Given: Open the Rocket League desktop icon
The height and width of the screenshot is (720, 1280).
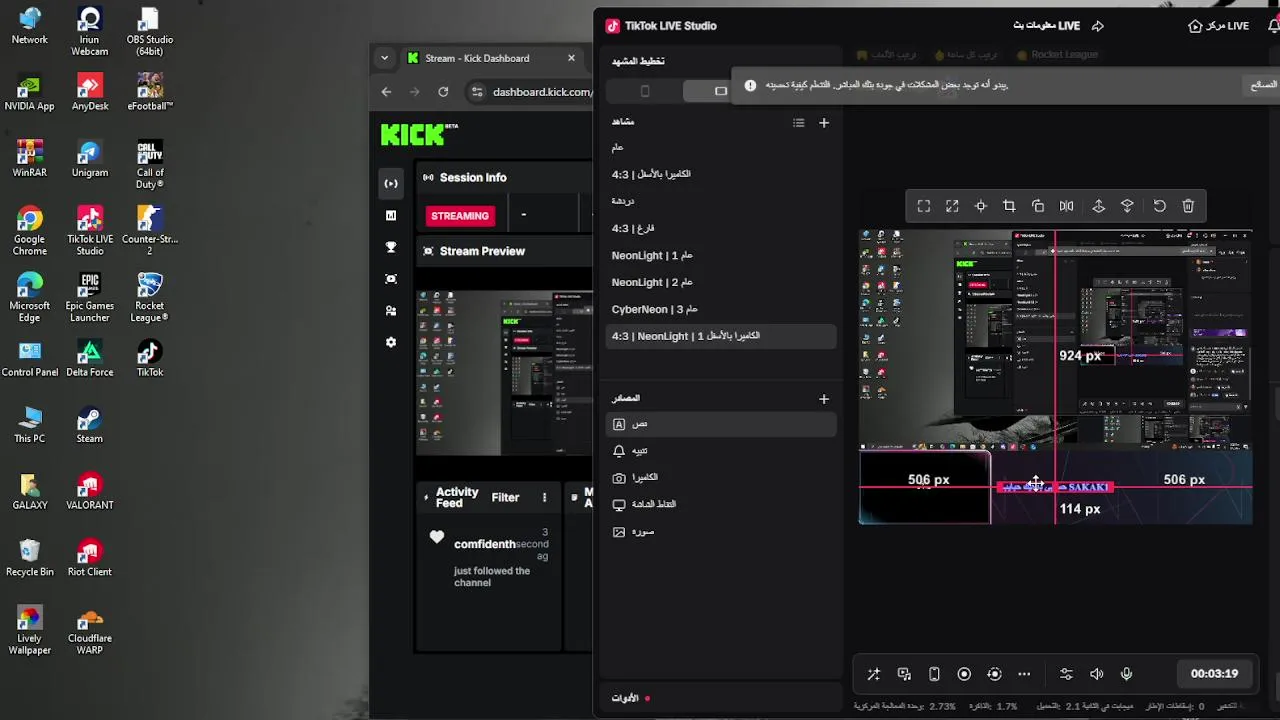Looking at the screenshot, I should [x=150, y=298].
